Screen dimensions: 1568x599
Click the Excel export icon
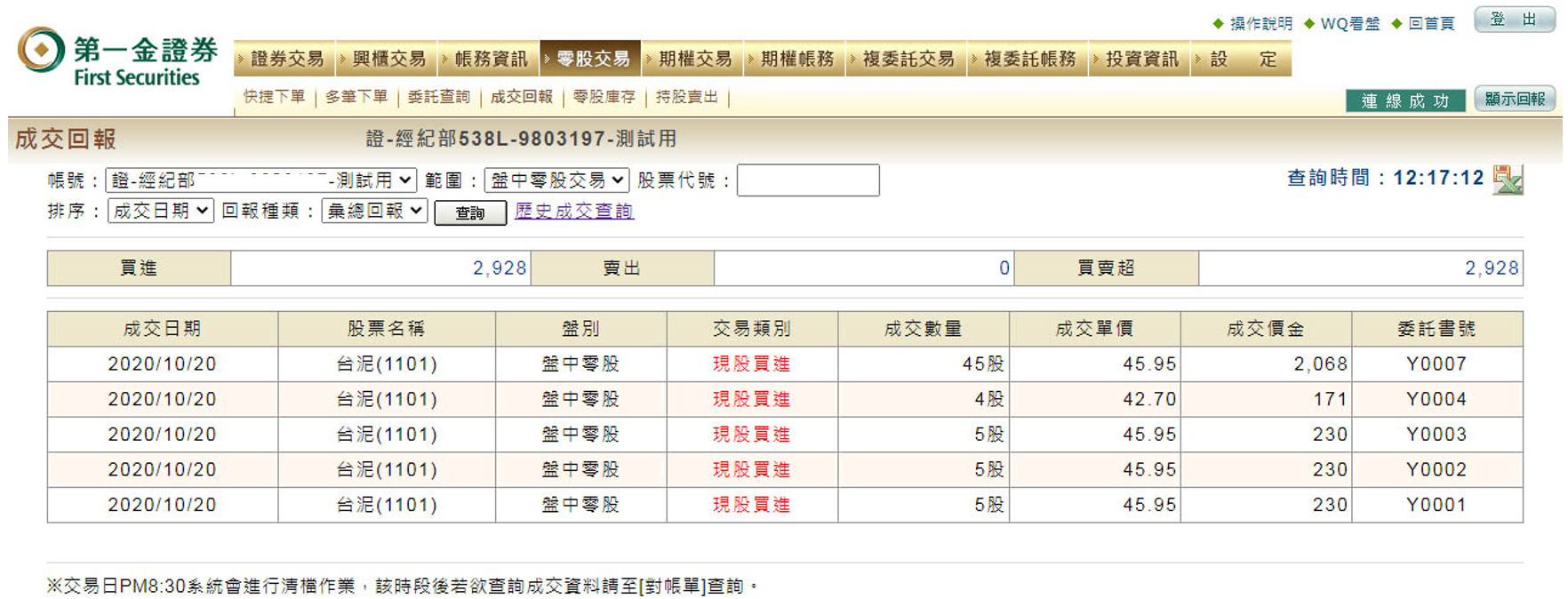click(1508, 180)
